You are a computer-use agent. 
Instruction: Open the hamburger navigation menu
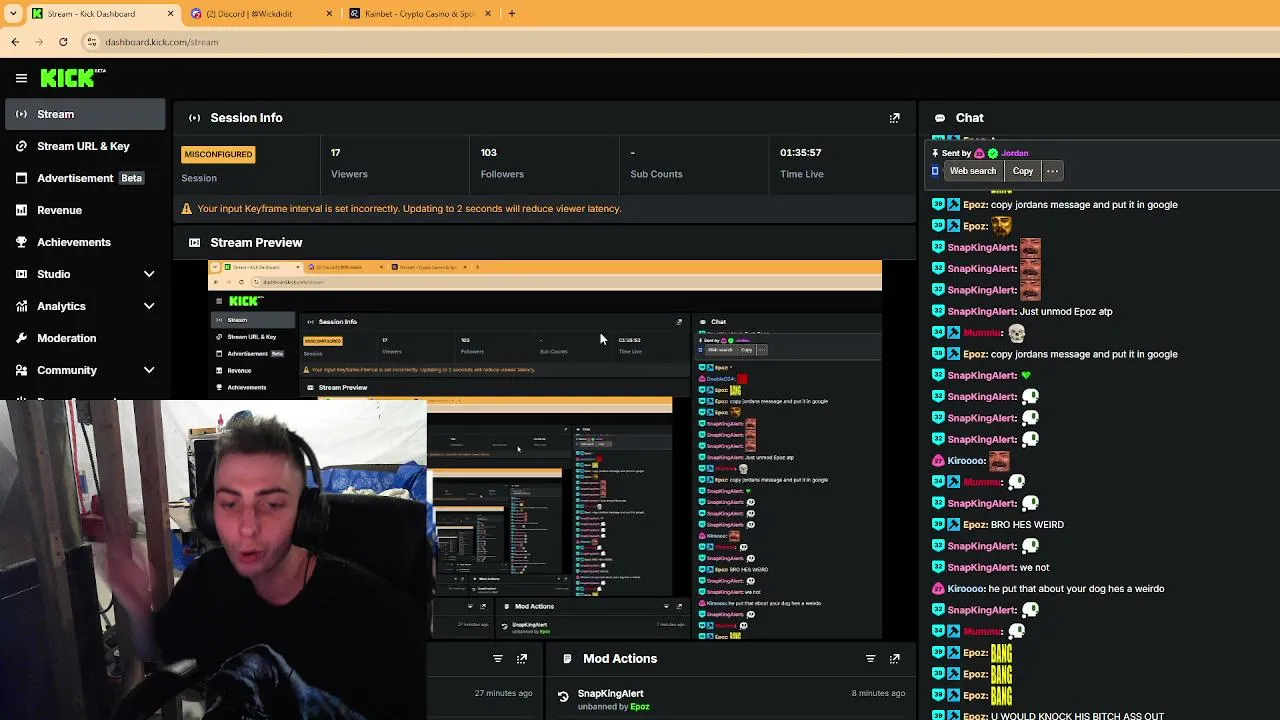coord(21,78)
